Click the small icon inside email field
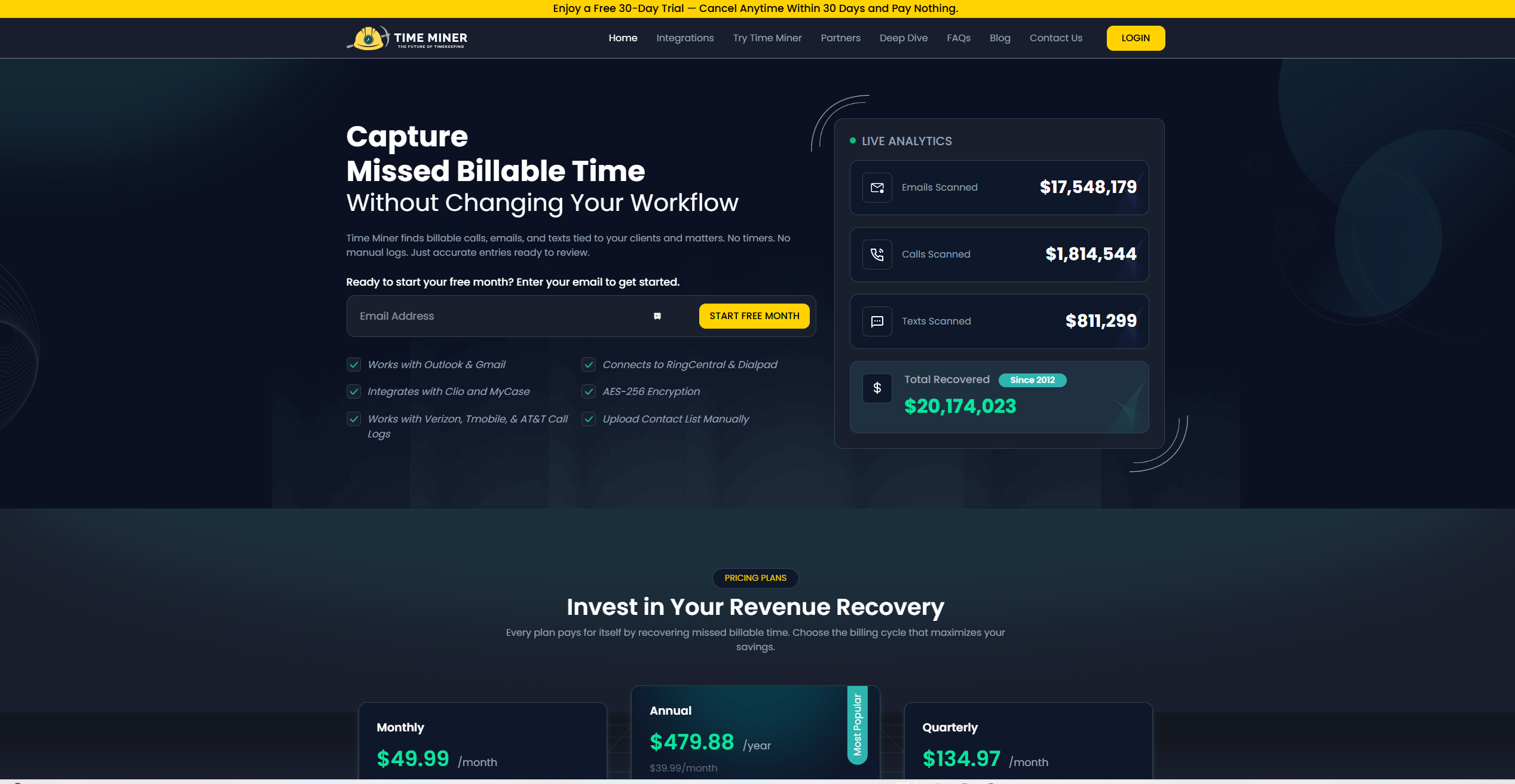Image resolution: width=1515 pixels, height=784 pixels. [657, 316]
